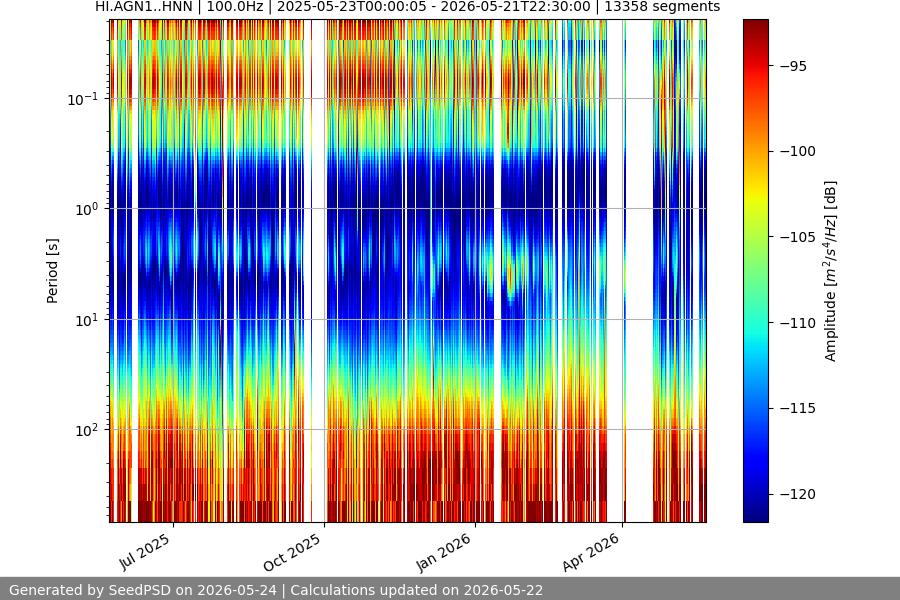Click the 'Generated by SeedPSD' footer text
Viewport: 900px width, 600px height.
(x=276, y=590)
